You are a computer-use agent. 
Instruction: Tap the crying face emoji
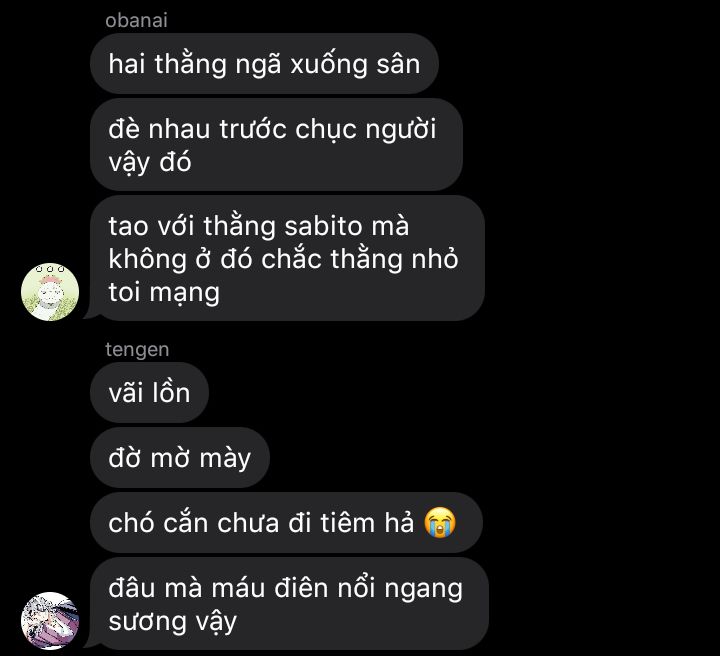coord(440,522)
